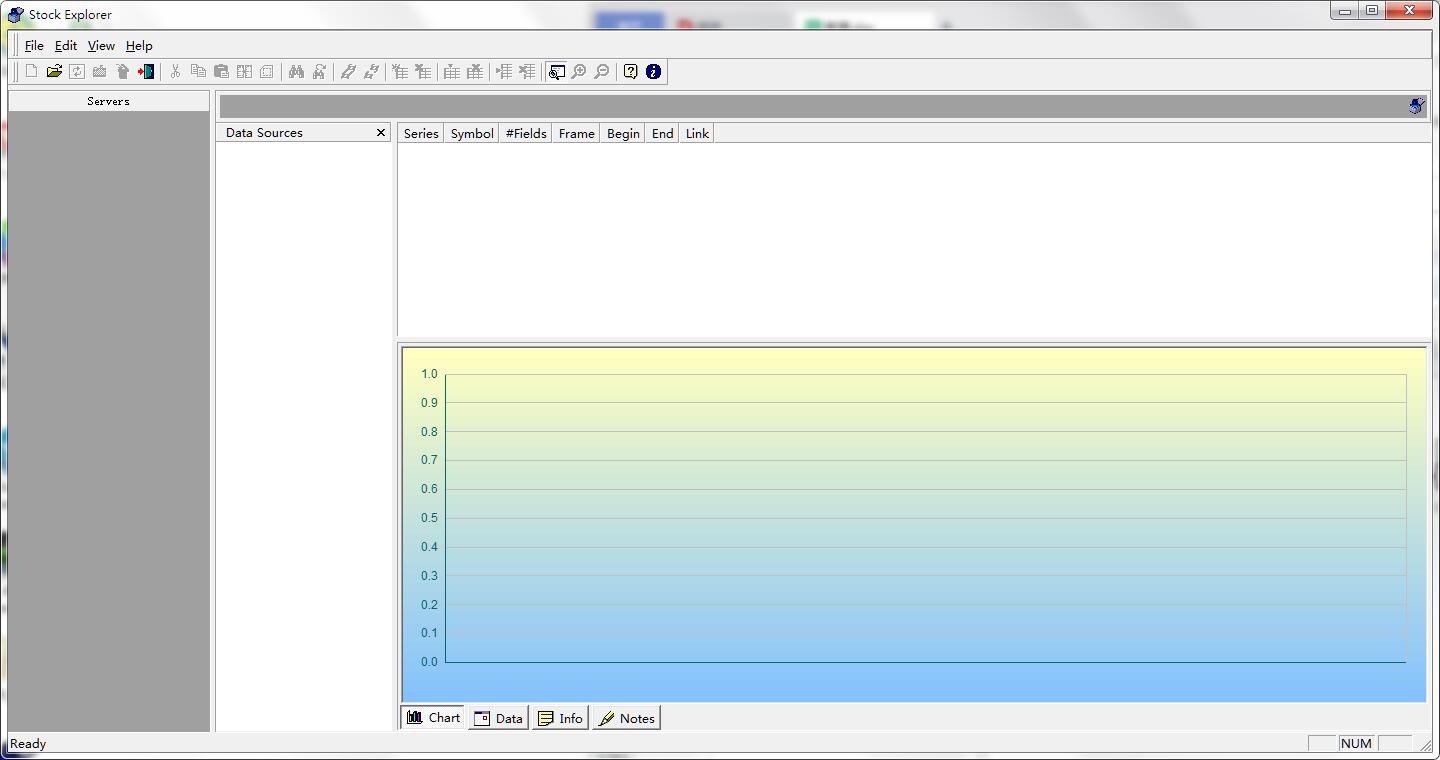This screenshot has height=760, width=1440.
Task: Open the File menu
Action: (x=34, y=46)
